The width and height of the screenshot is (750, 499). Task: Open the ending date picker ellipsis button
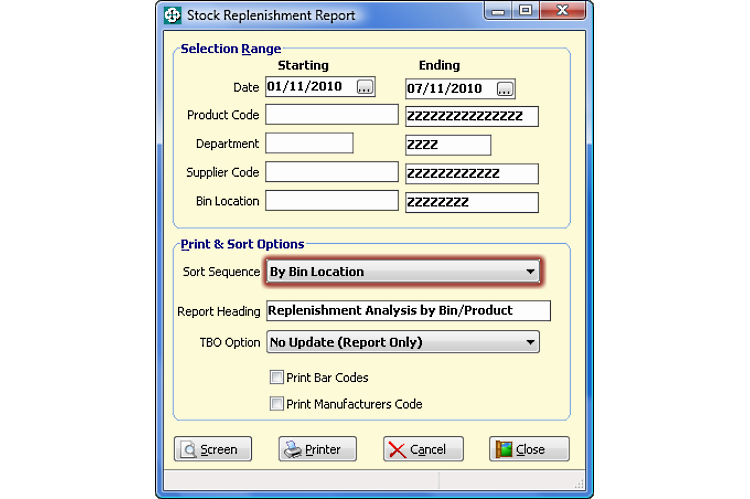(x=505, y=89)
